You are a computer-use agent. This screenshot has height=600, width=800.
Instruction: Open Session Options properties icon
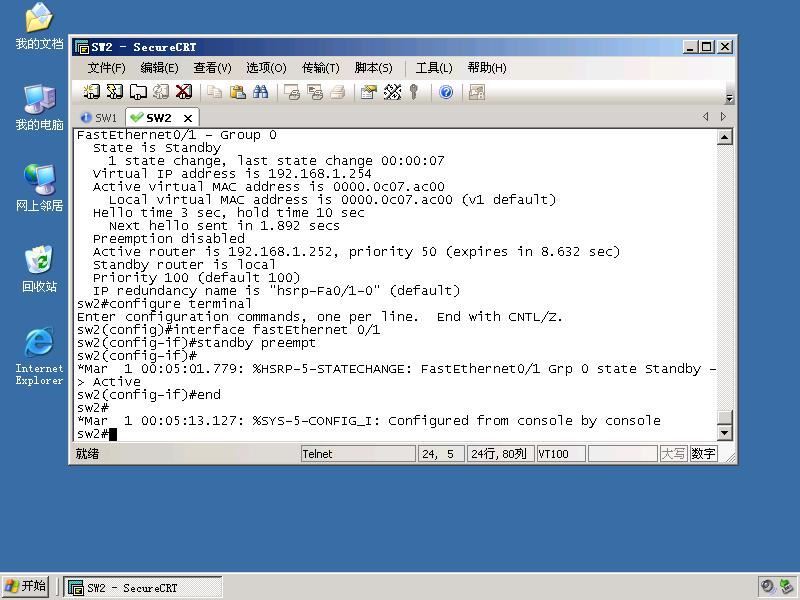369,92
